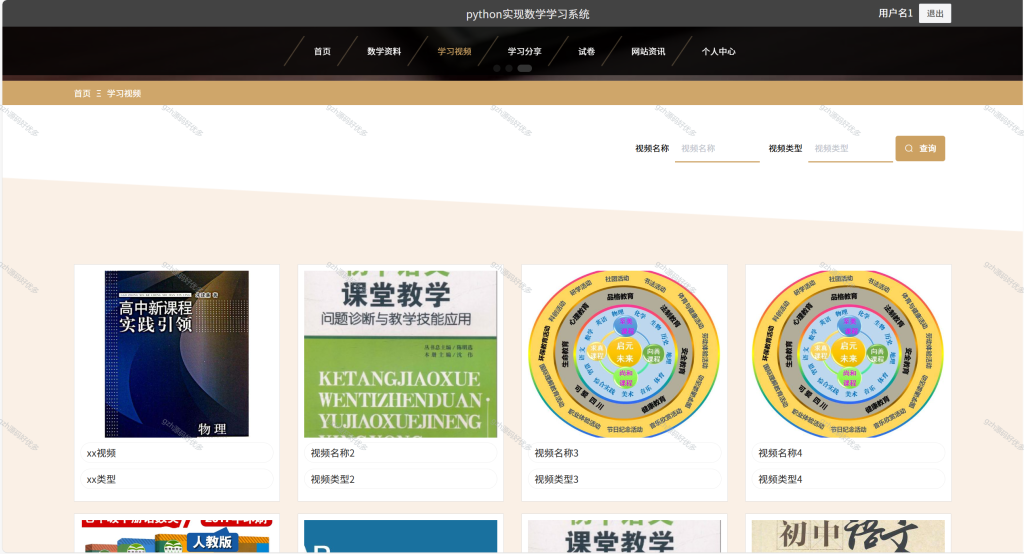Click the 视频类型 search input field

pos(850,149)
